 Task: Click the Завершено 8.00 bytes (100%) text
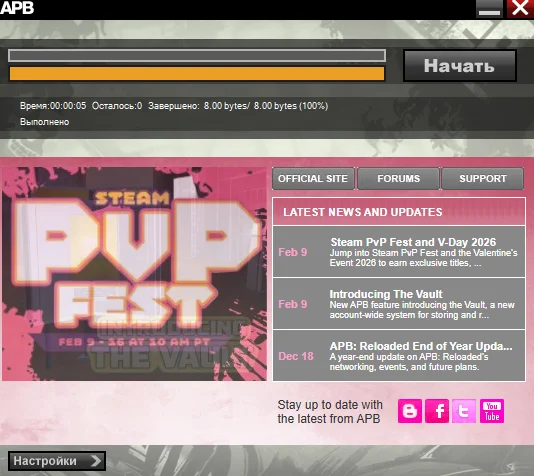[238, 106]
